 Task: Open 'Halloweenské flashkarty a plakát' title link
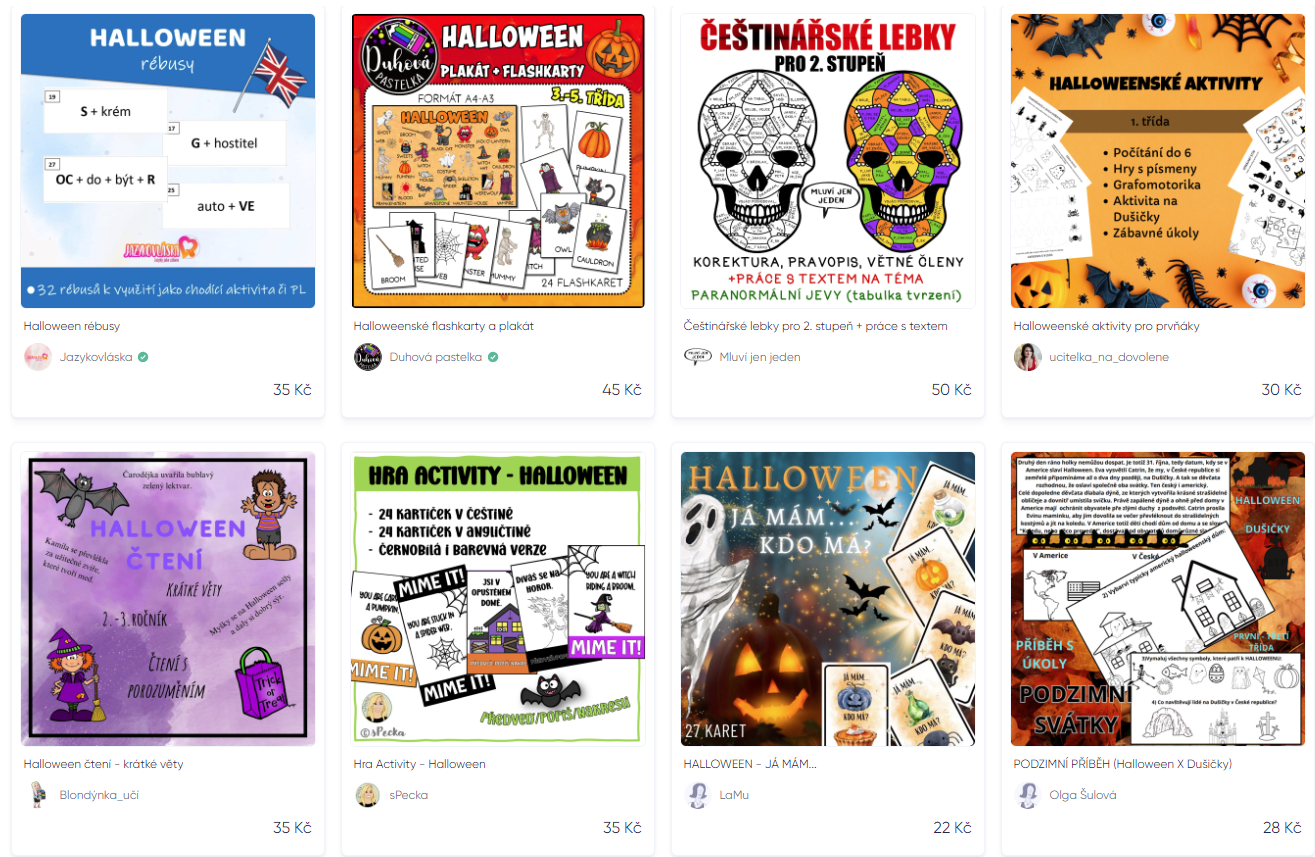[x=444, y=326]
